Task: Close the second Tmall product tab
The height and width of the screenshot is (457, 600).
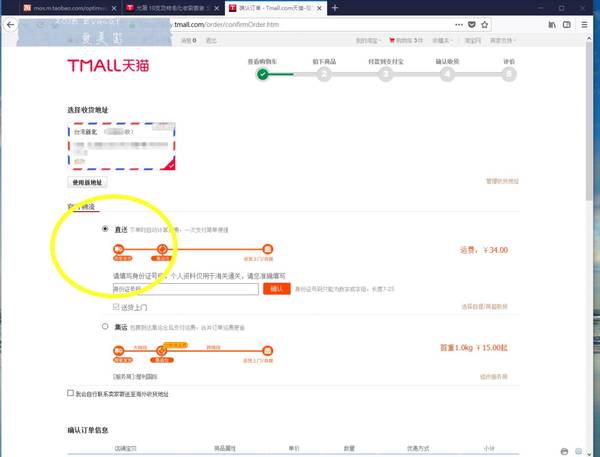Action: coord(217,8)
